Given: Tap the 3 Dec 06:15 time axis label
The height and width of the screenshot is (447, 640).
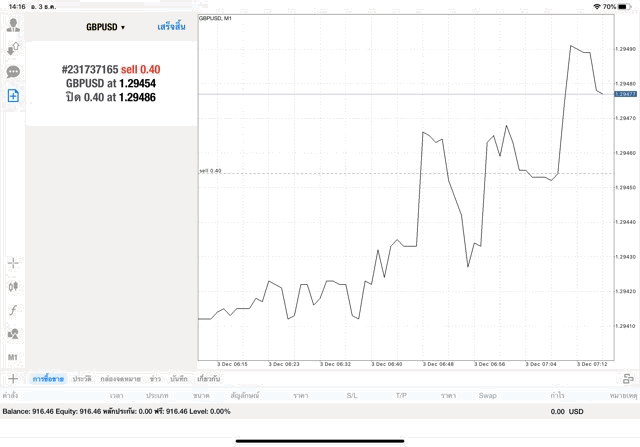Looking at the screenshot, I should click(x=232, y=364).
